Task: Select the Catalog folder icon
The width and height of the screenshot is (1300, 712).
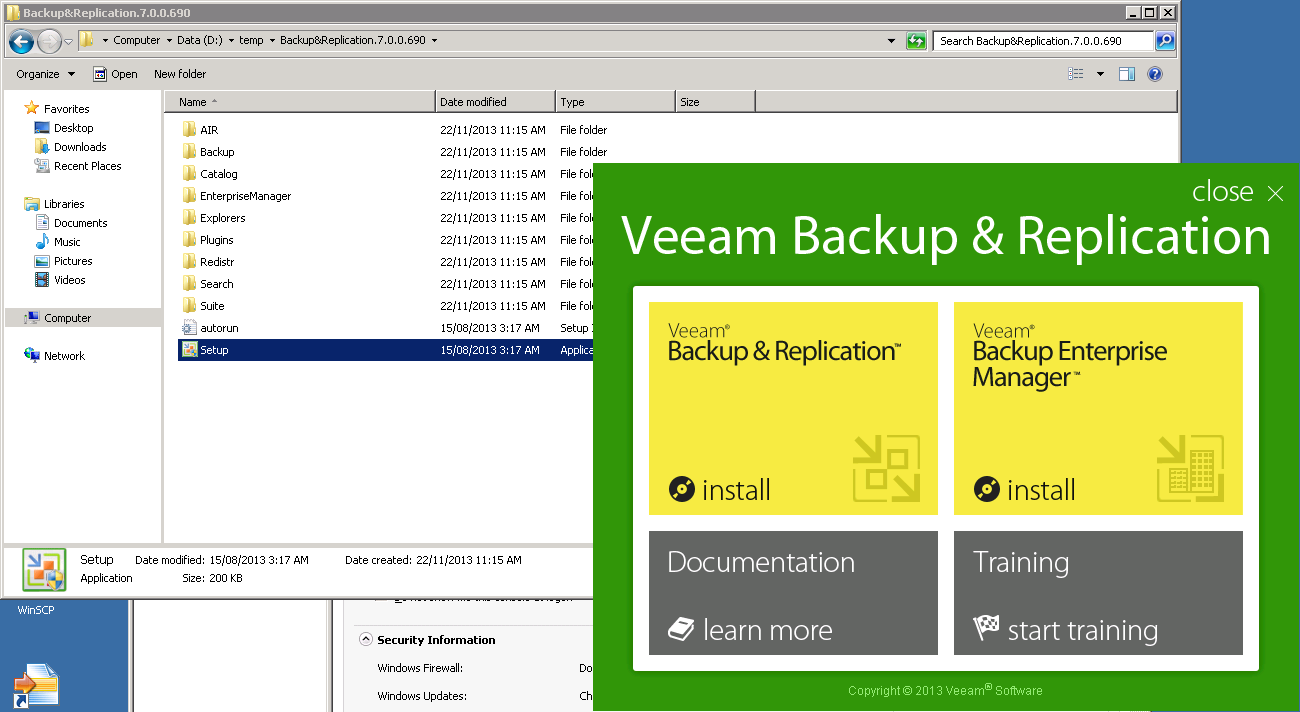Action: pyautogui.click(x=190, y=174)
